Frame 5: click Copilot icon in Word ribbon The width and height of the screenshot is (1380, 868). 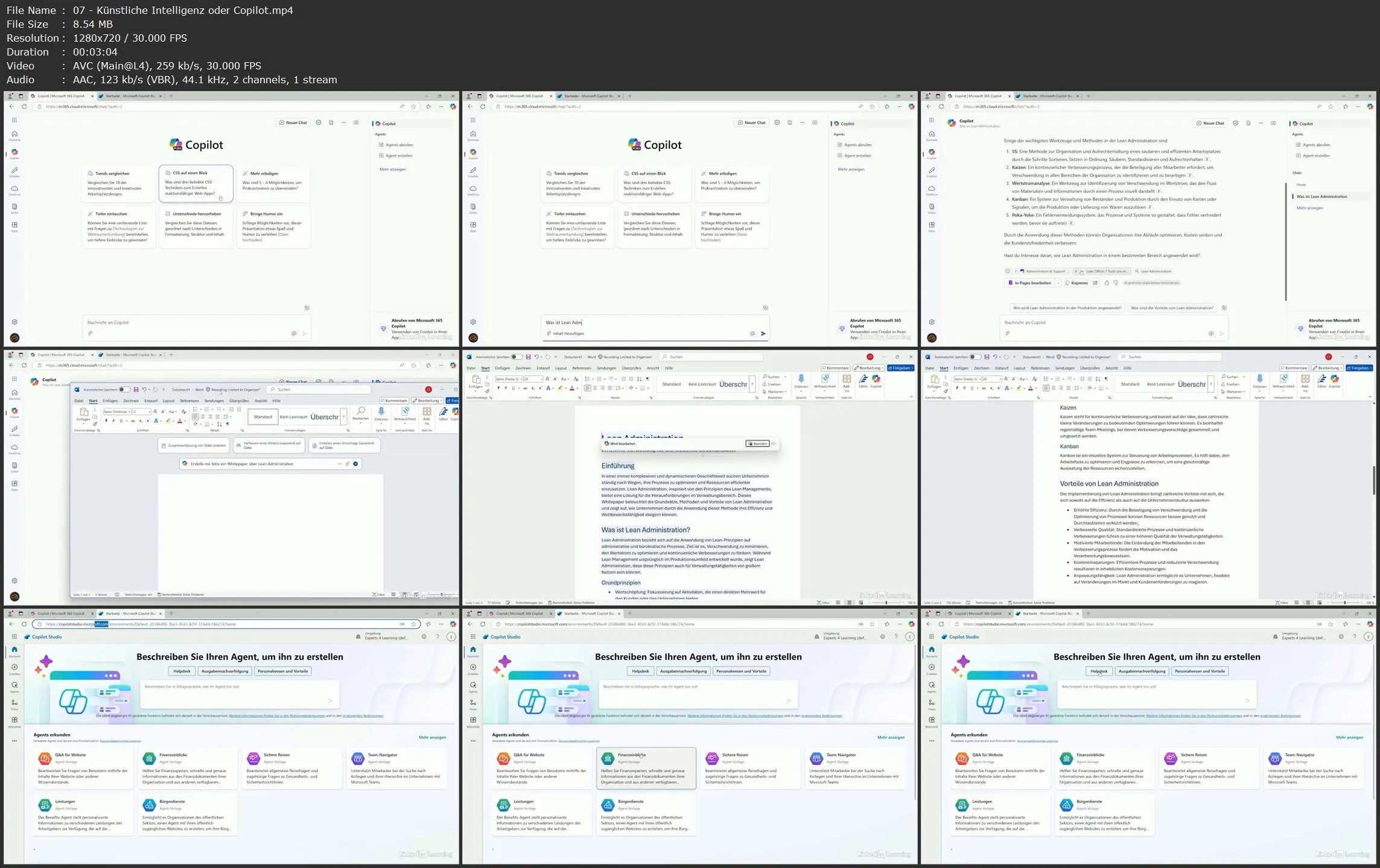[876, 381]
